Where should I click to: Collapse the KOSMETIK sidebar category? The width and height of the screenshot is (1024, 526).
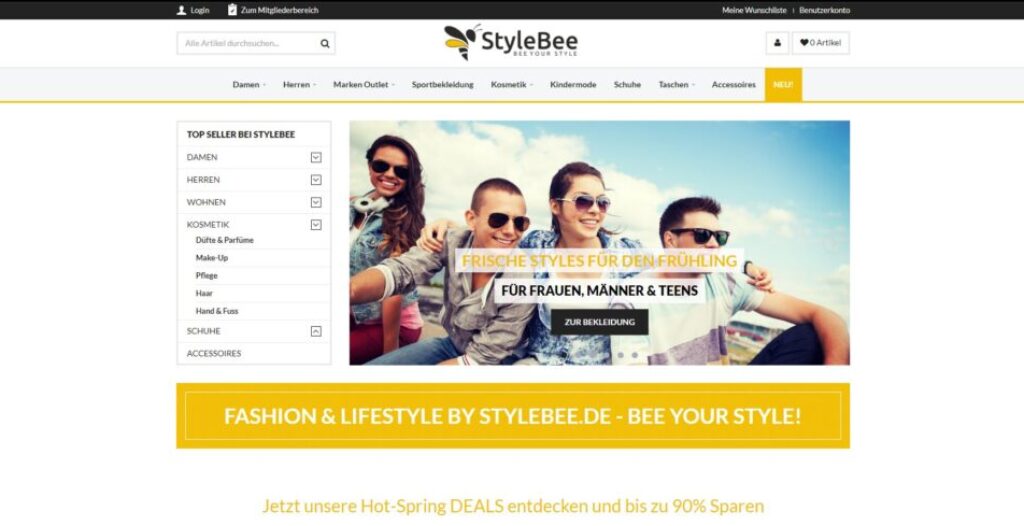316,224
